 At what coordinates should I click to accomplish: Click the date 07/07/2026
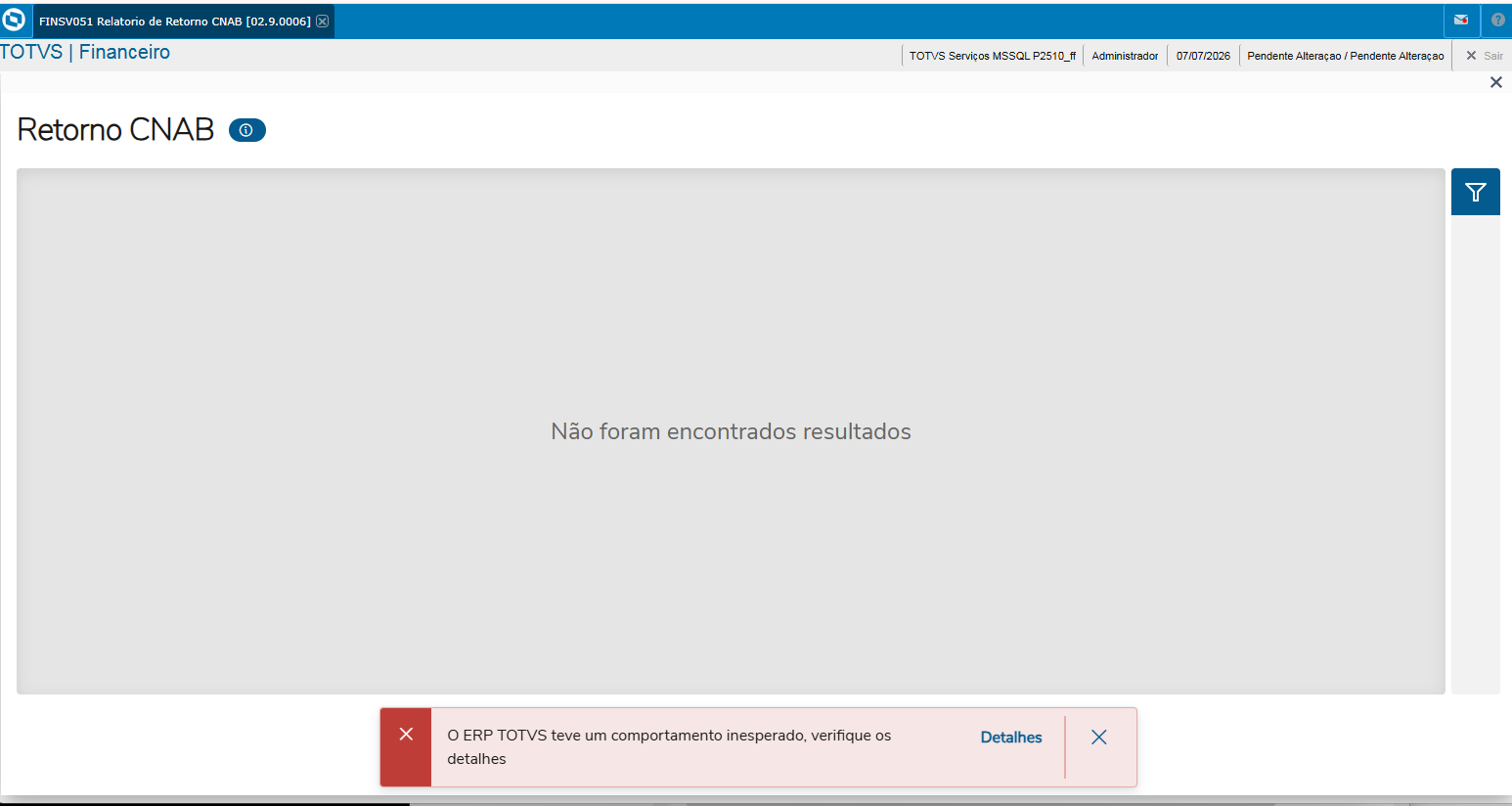click(x=1203, y=56)
